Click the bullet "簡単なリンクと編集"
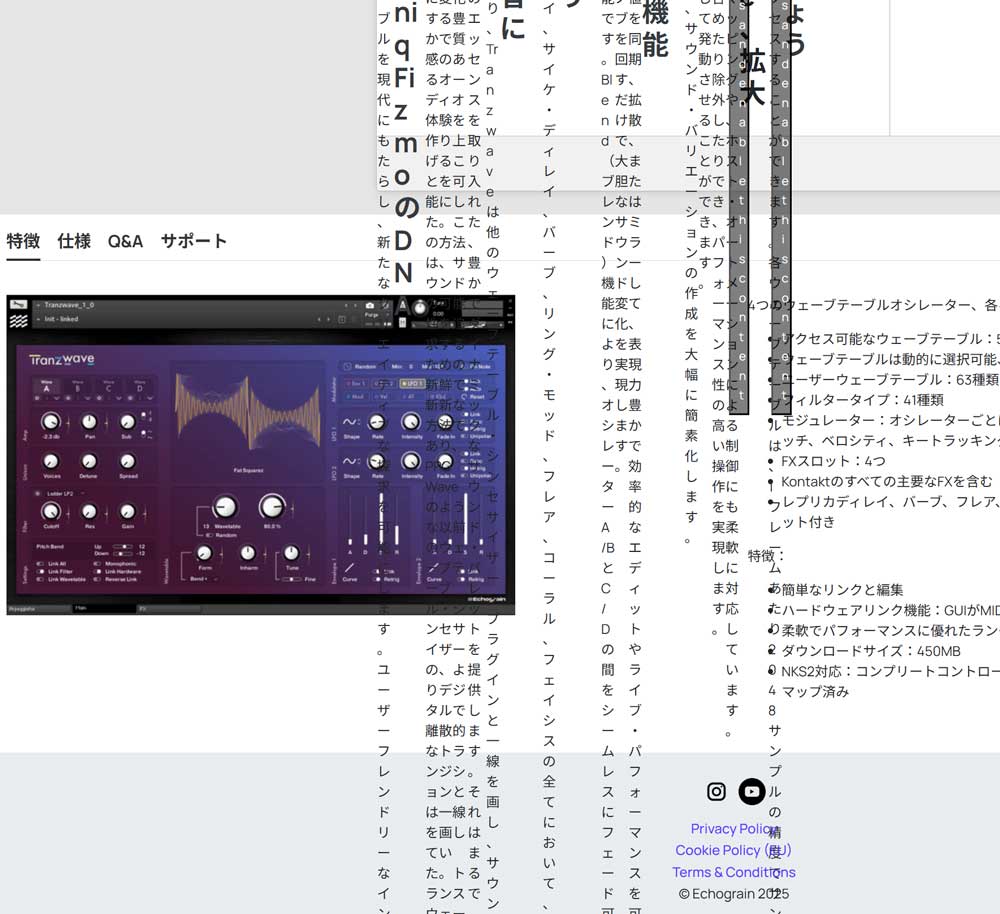The width and height of the screenshot is (1000, 914). 842,590
